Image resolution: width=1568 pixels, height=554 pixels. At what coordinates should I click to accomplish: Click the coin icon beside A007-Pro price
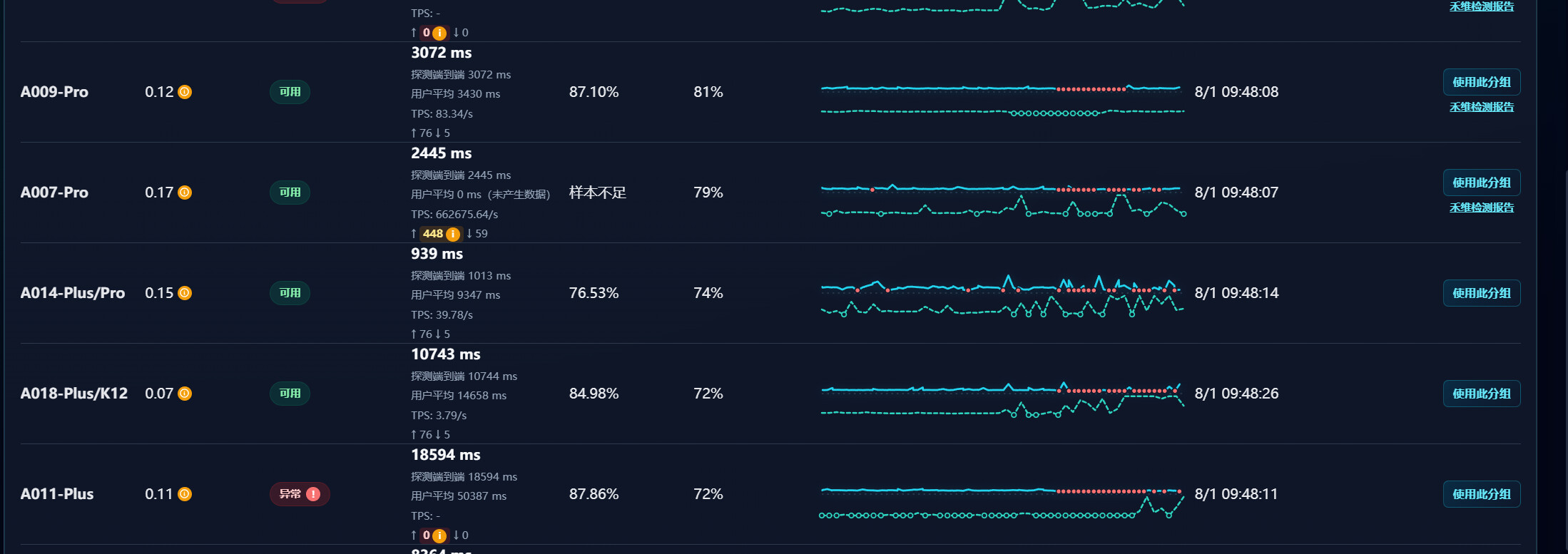coord(185,193)
